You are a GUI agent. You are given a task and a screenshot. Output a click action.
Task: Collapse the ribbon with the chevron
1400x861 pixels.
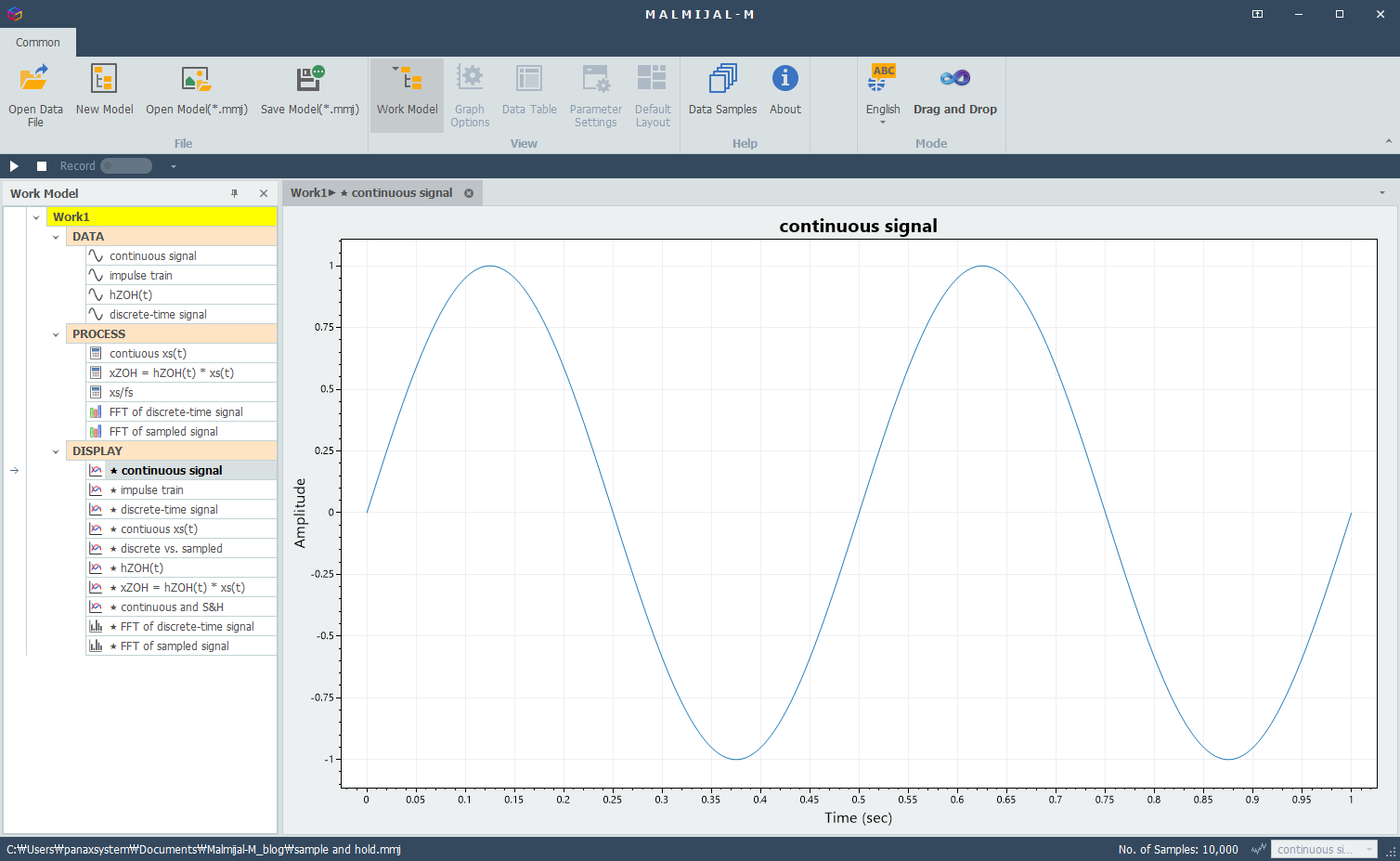[x=1389, y=141]
